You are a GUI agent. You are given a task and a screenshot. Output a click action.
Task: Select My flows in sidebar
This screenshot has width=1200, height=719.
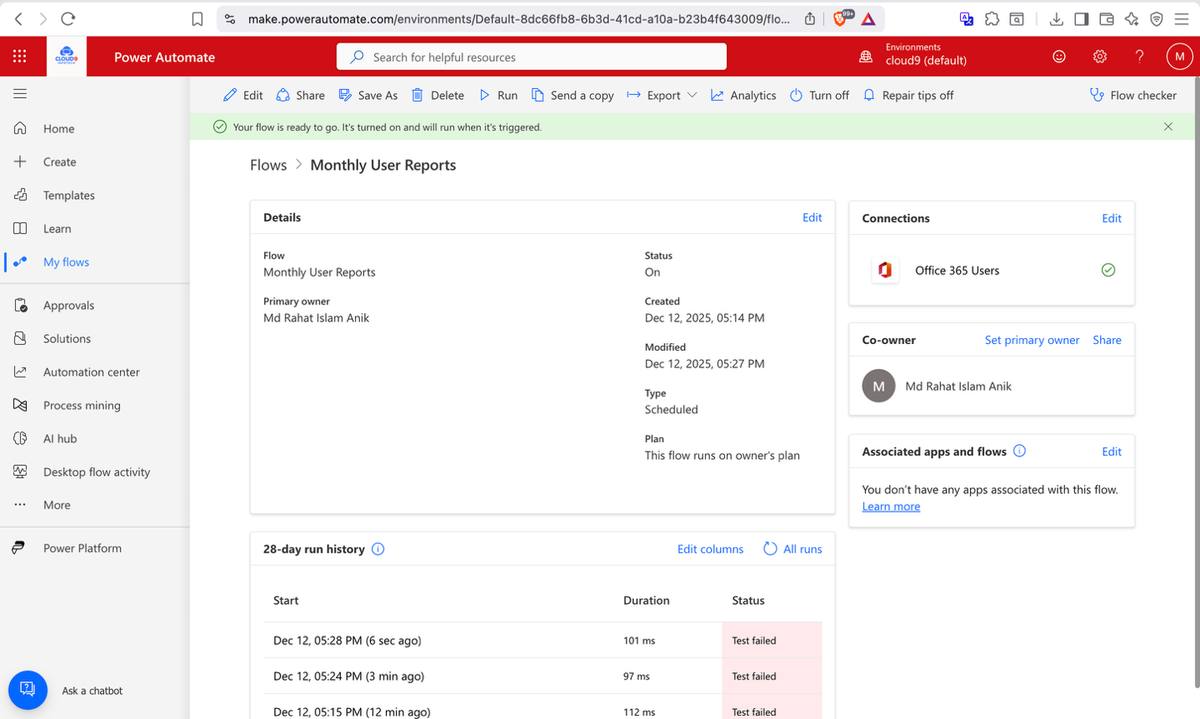[x=66, y=262]
